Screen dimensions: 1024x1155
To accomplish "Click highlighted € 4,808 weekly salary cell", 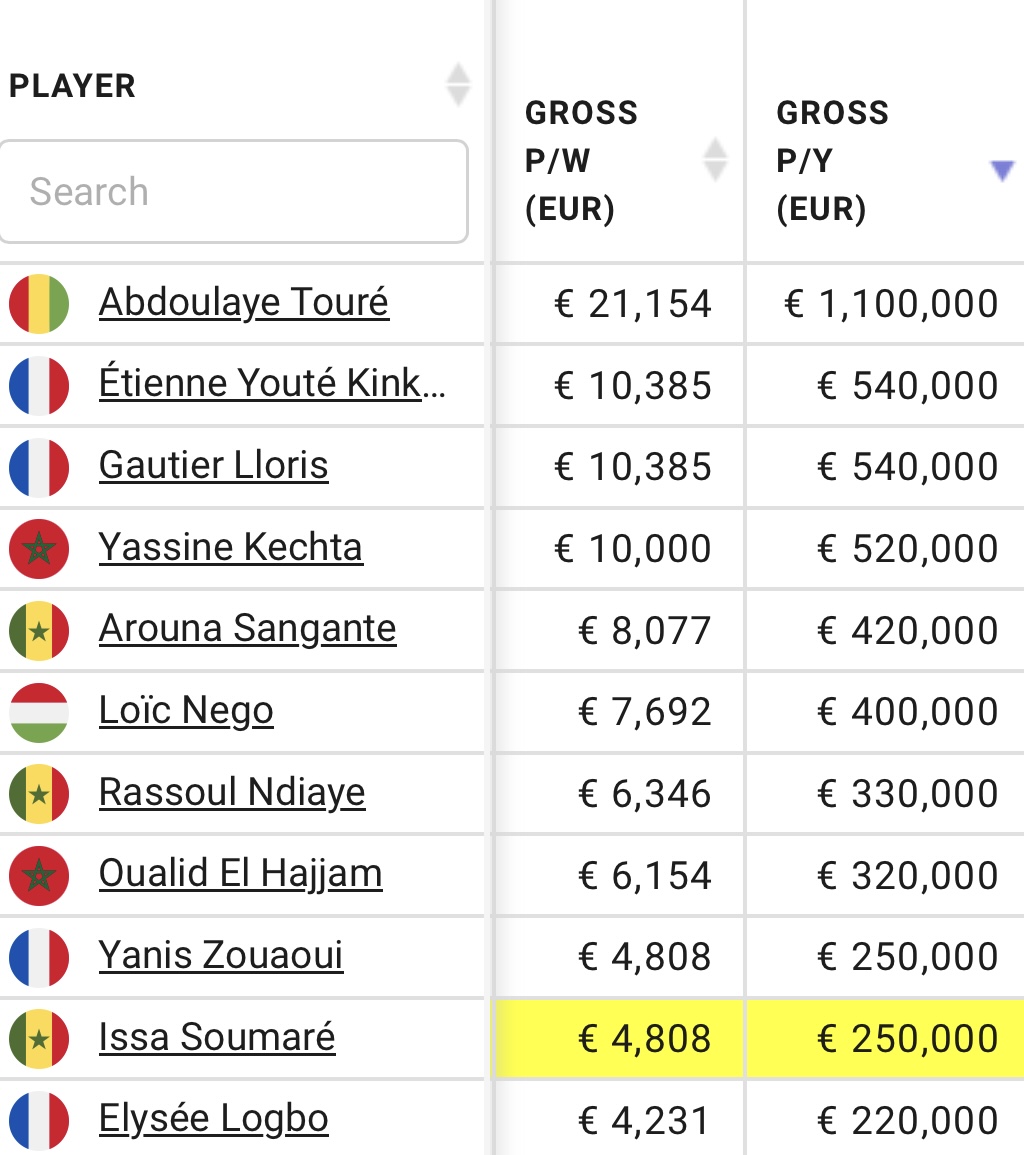I will click(x=619, y=1039).
